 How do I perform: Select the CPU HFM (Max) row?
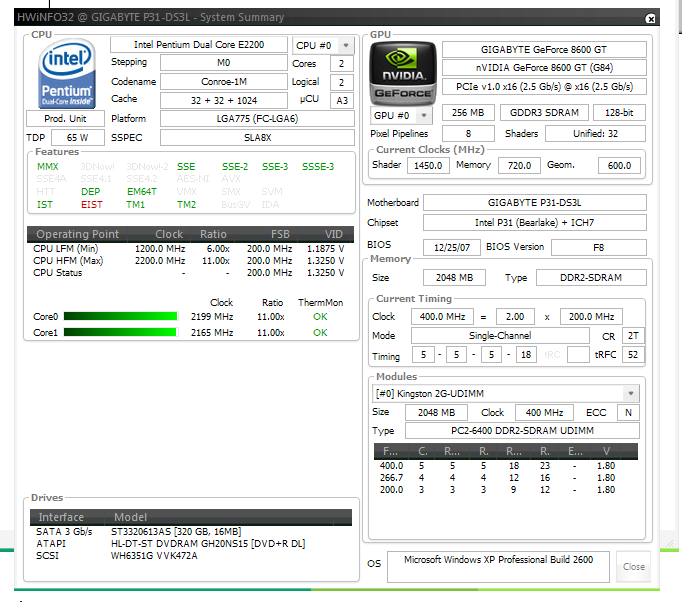point(189,261)
